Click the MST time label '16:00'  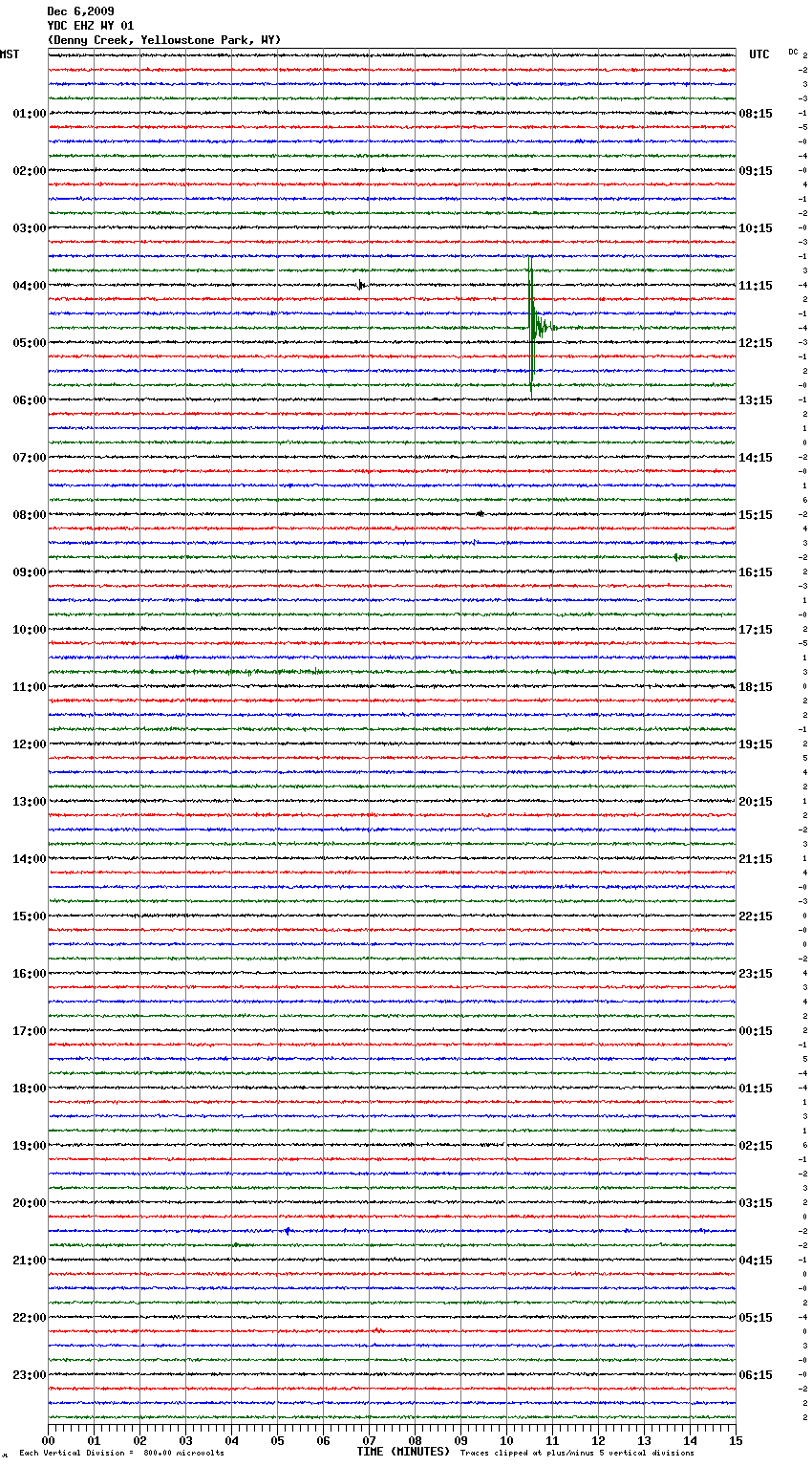30,974
